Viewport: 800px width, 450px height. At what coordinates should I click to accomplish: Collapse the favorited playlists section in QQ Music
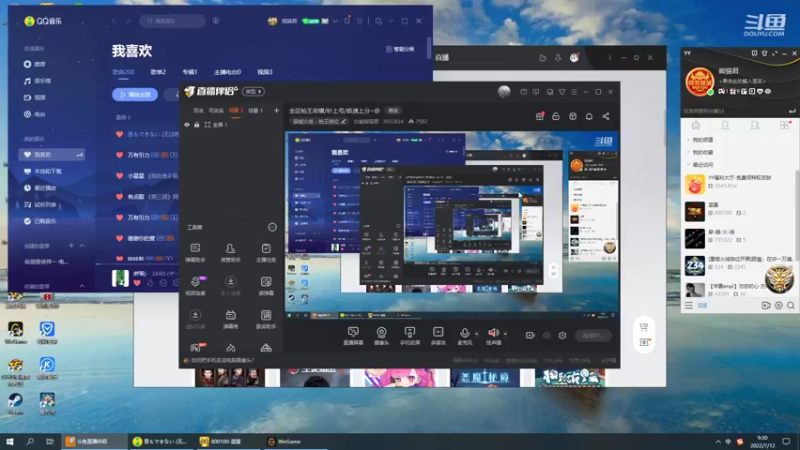[x=82, y=286]
